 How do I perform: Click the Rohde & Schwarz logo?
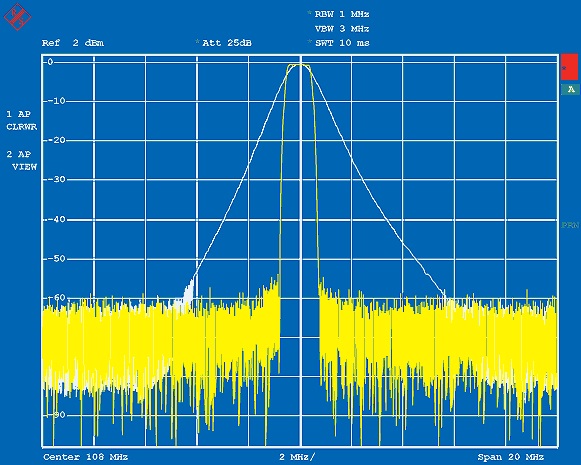click(x=17, y=17)
